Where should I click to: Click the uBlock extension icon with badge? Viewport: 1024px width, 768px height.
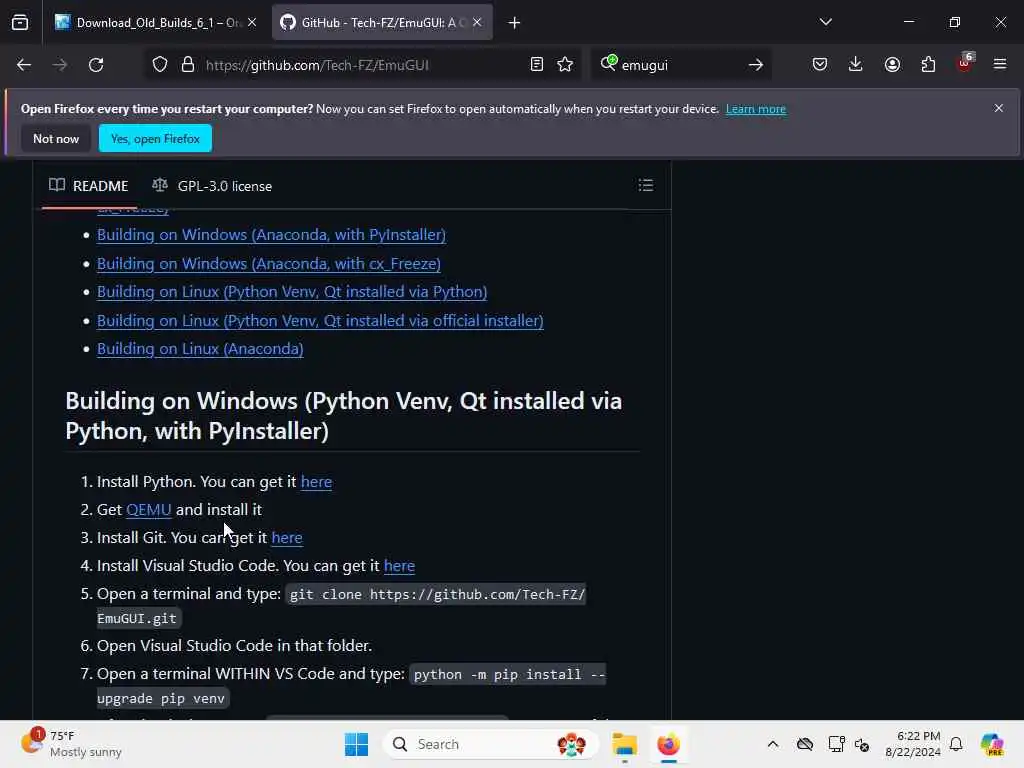click(x=965, y=63)
